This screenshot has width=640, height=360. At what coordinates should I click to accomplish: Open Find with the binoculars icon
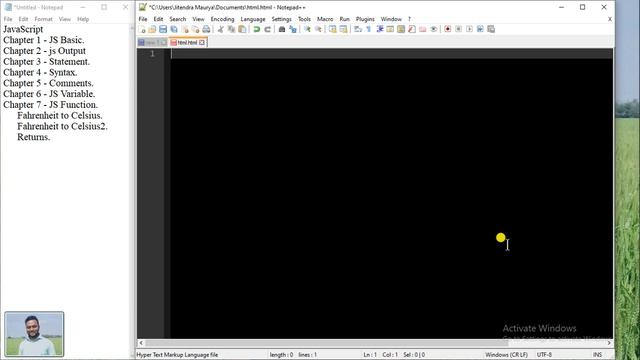(282, 29)
